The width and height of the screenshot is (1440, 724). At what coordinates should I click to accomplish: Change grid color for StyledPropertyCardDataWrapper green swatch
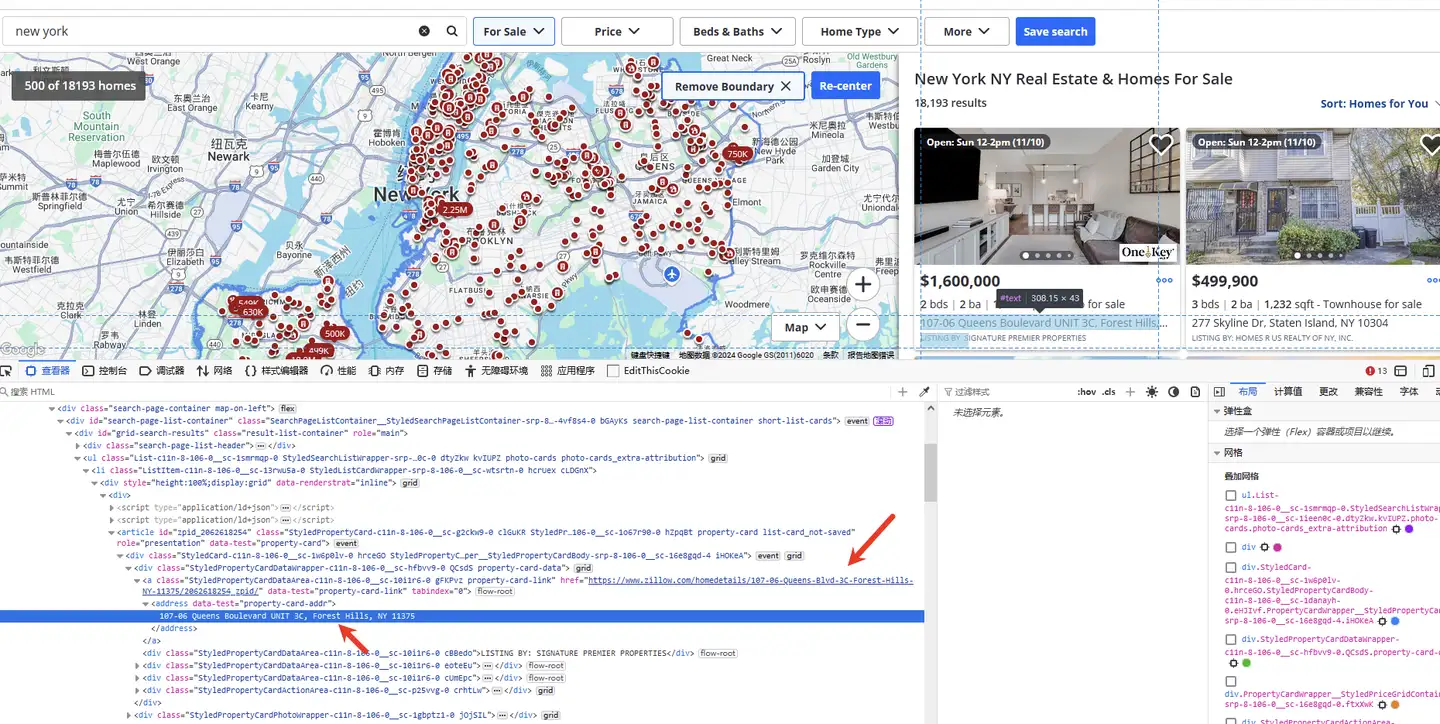pos(1247,662)
